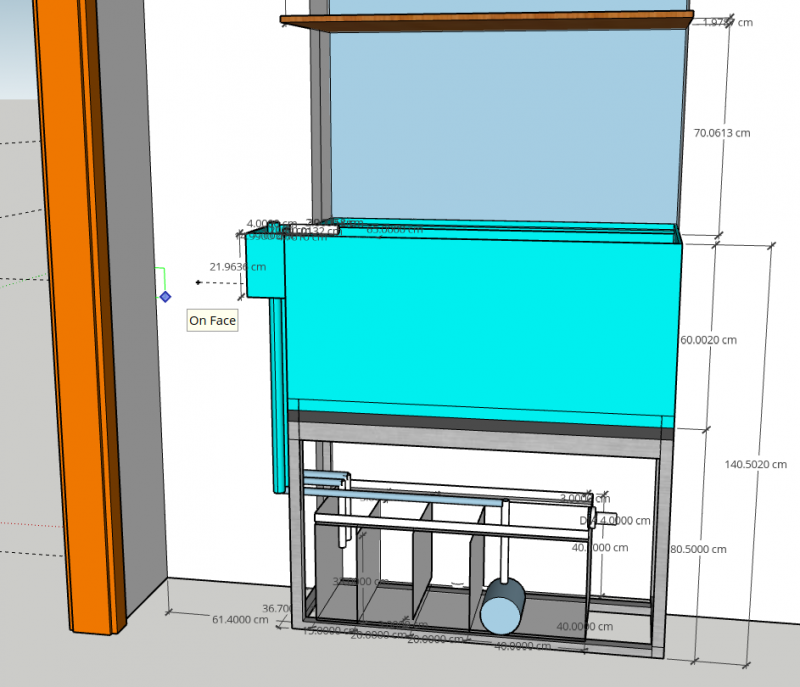
Task: Click the 'DIA 4.0000 cm' pipe diameter label
Action: pyautogui.click(x=615, y=521)
